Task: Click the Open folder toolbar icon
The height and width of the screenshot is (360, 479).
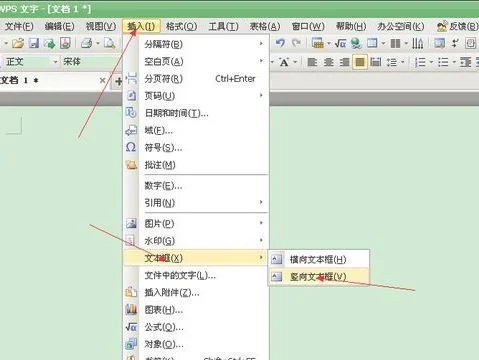Action: 18,43
